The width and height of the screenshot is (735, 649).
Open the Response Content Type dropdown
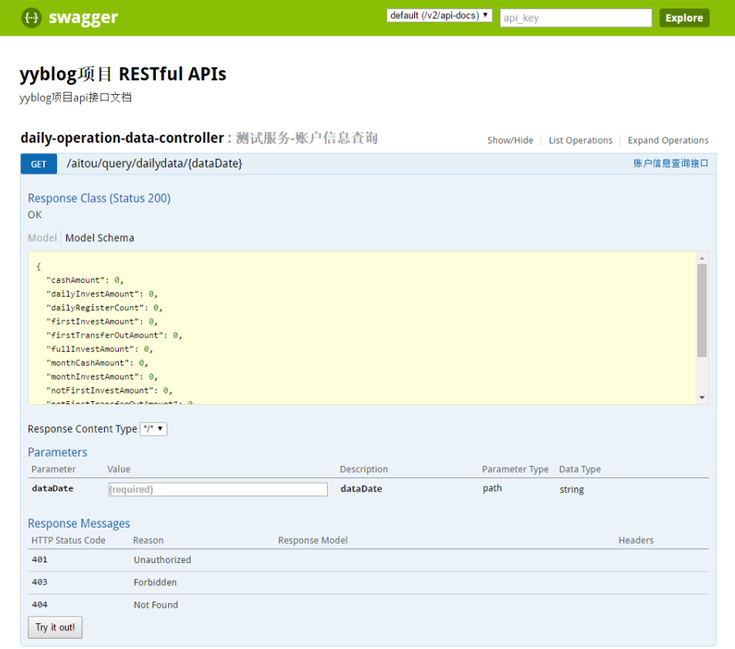pyautogui.click(x=154, y=429)
